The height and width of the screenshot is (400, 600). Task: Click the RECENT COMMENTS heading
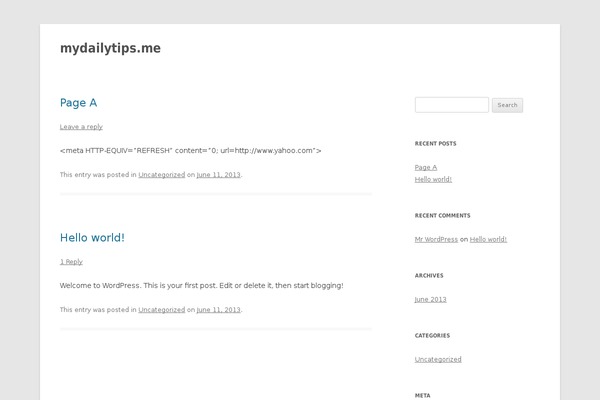point(442,216)
